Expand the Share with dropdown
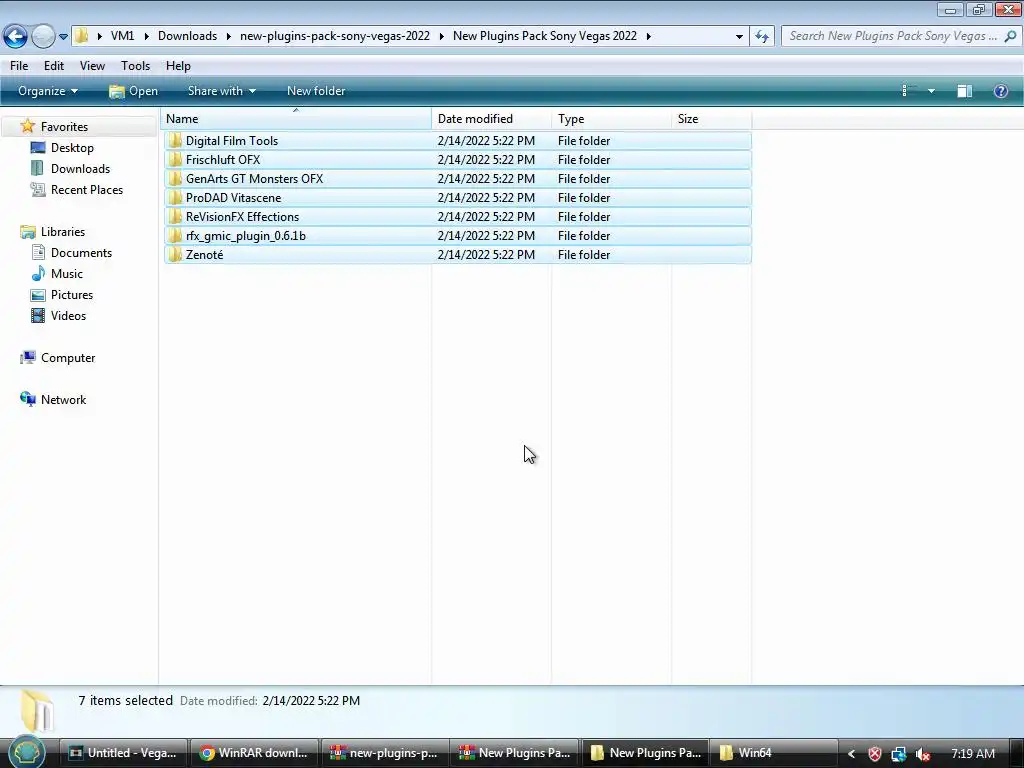The height and width of the screenshot is (768, 1024). [x=221, y=91]
